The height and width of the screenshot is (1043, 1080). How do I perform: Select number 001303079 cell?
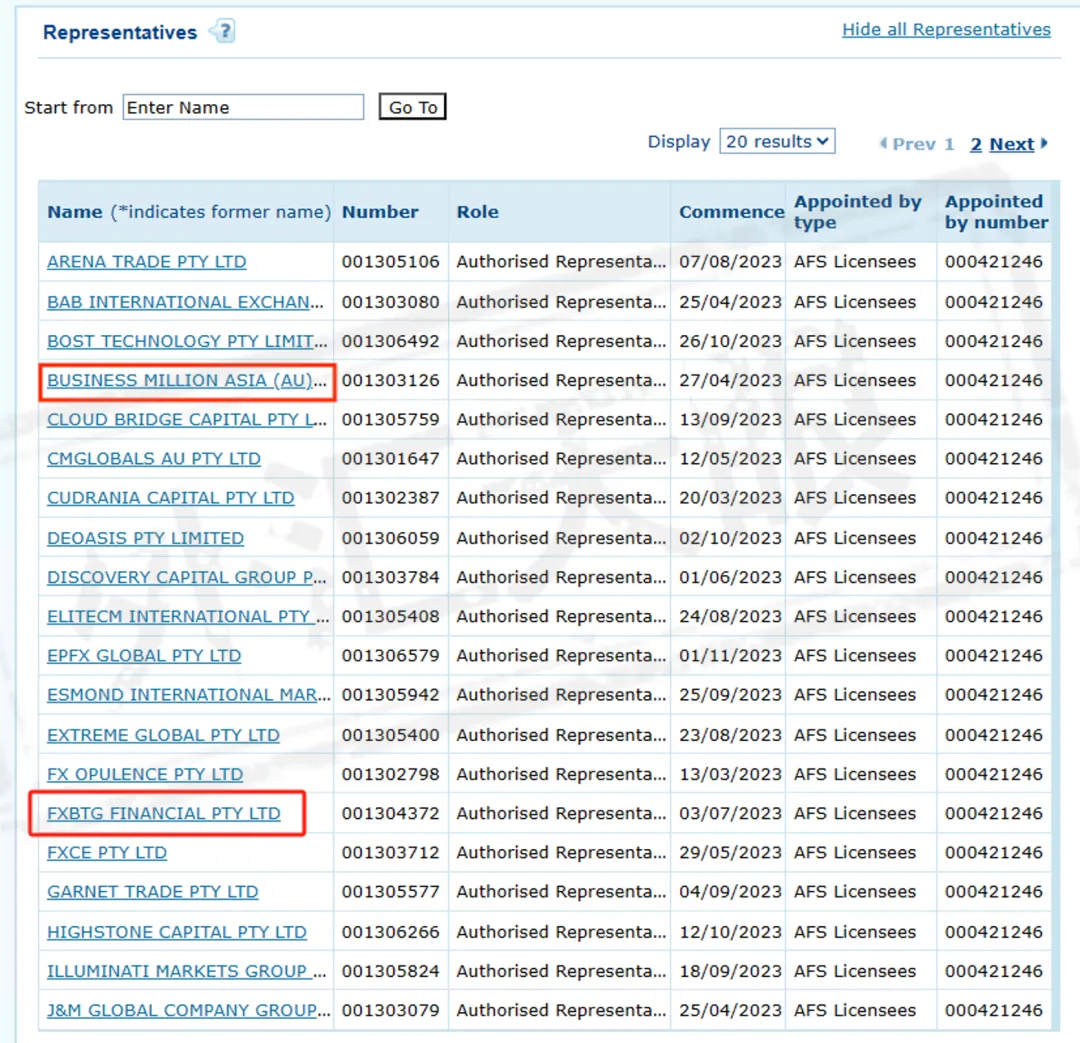tap(391, 1011)
